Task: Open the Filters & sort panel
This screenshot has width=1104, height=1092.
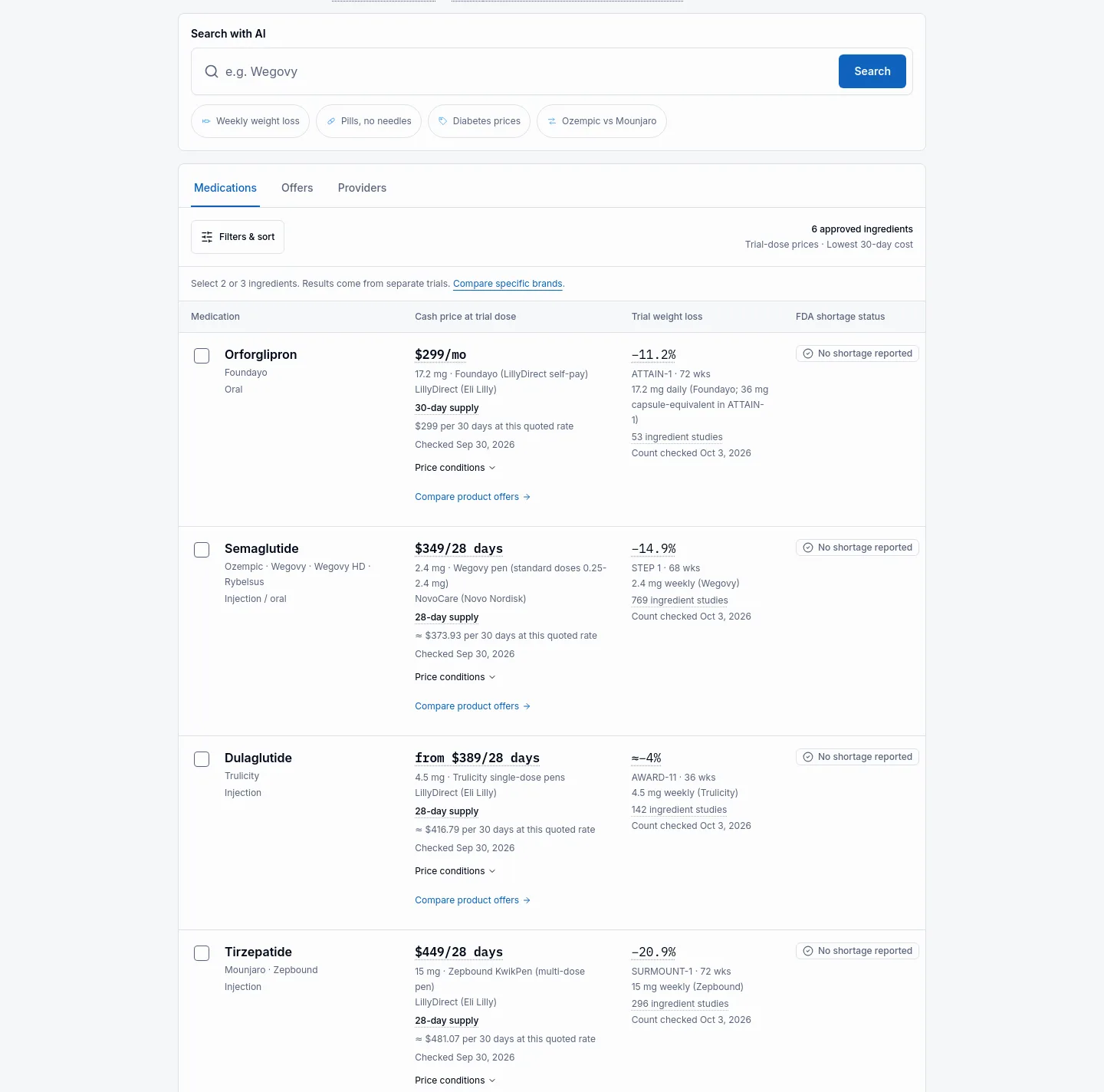Action: pyautogui.click(x=238, y=237)
